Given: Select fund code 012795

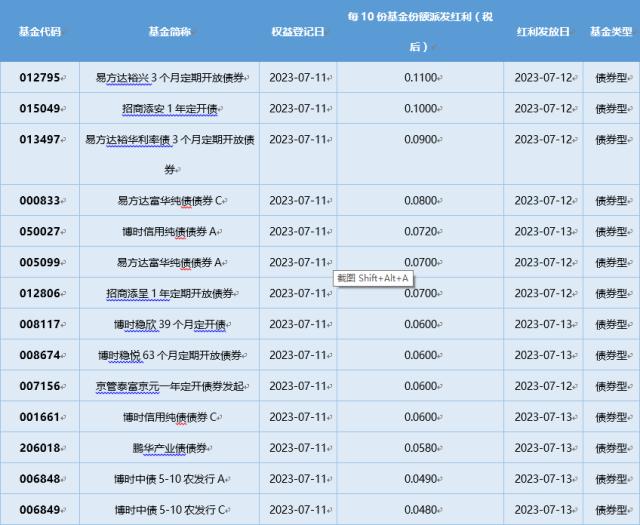Looking at the screenshot, I should (x=40, y=77).
